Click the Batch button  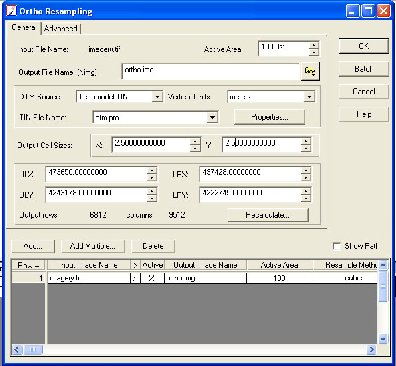pyautogui.click(x=364, y=69)
